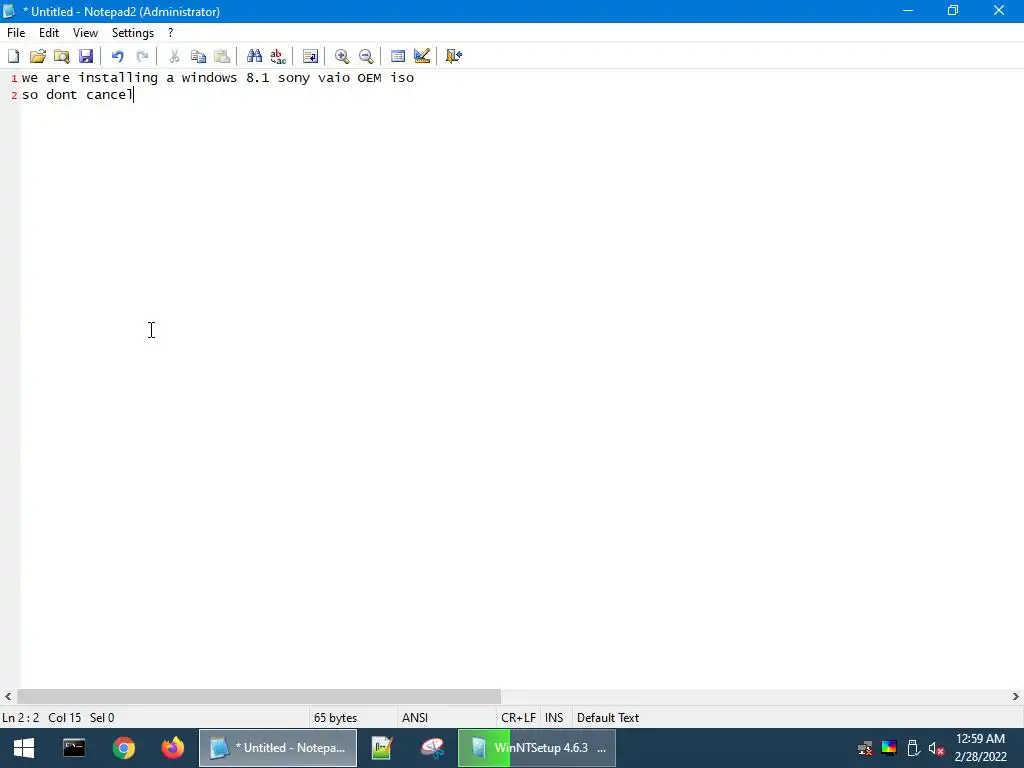Open the syntax scheme selector icon

coord(398,56)
